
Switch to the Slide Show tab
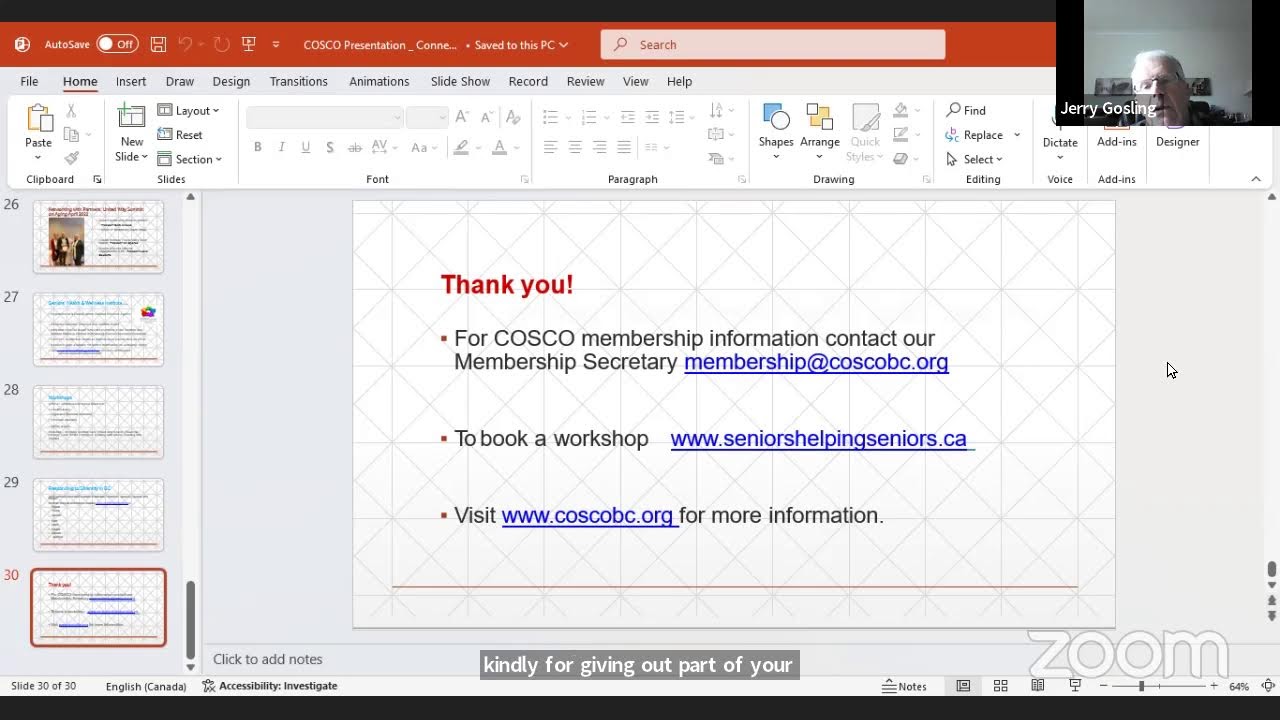click(x=460, y=81)
